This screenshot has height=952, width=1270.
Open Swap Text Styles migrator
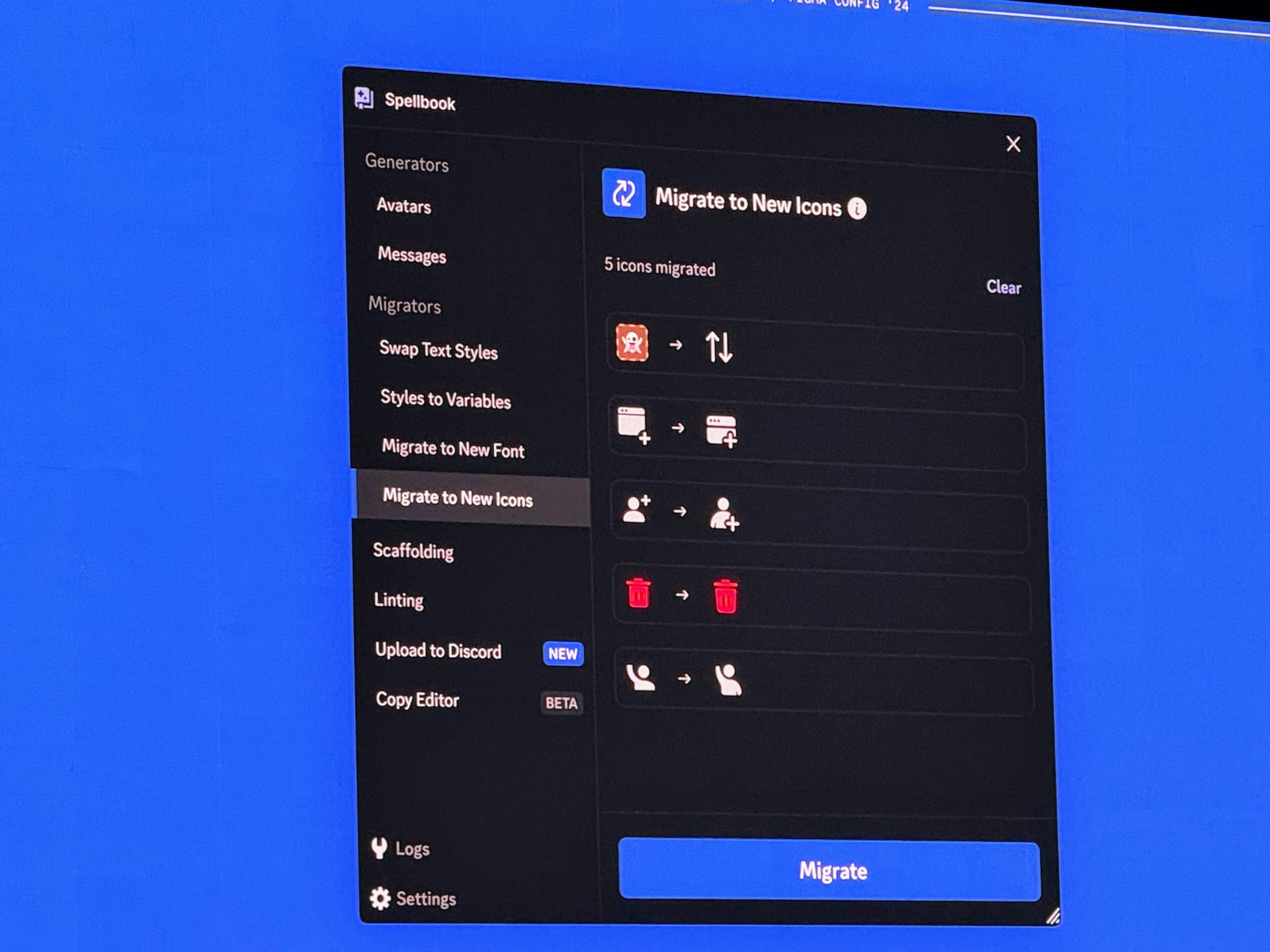coord(438,351)
